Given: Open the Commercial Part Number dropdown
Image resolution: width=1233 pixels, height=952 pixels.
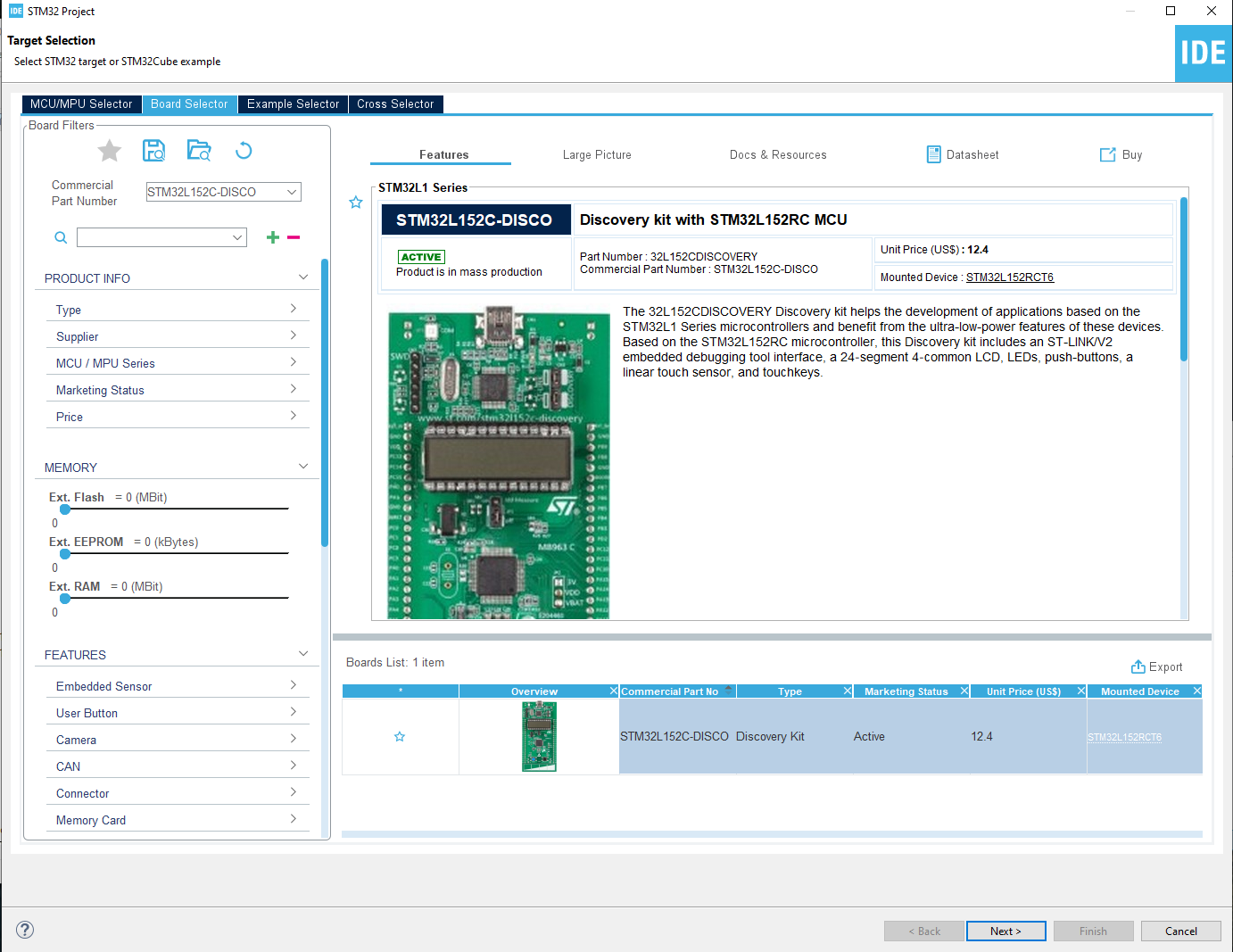Looking at the screenshot, I should [292, 191].
